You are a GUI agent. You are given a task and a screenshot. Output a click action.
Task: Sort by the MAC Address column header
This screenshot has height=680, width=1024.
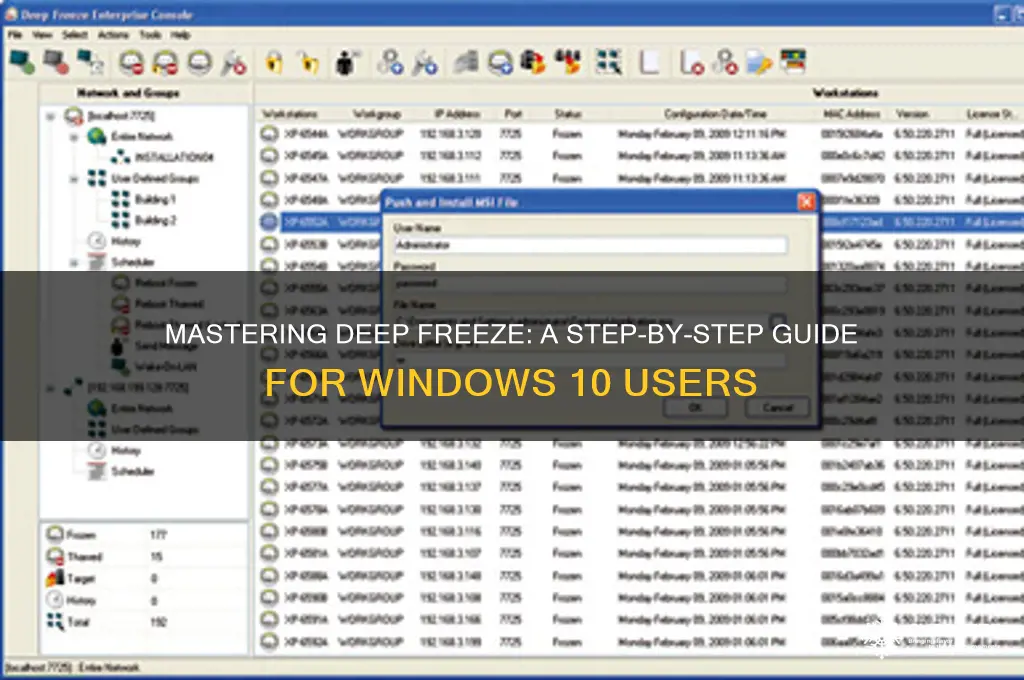(851, 114)
